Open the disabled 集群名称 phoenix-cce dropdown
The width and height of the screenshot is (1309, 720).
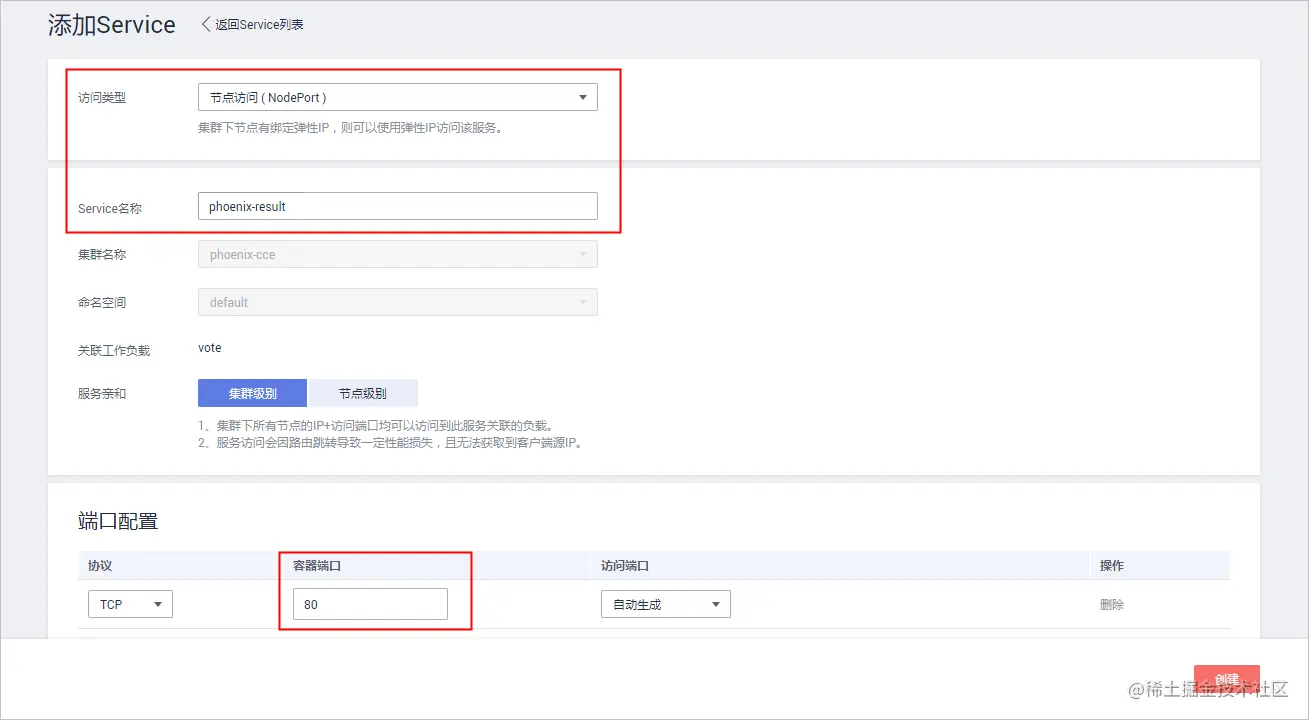398,254
